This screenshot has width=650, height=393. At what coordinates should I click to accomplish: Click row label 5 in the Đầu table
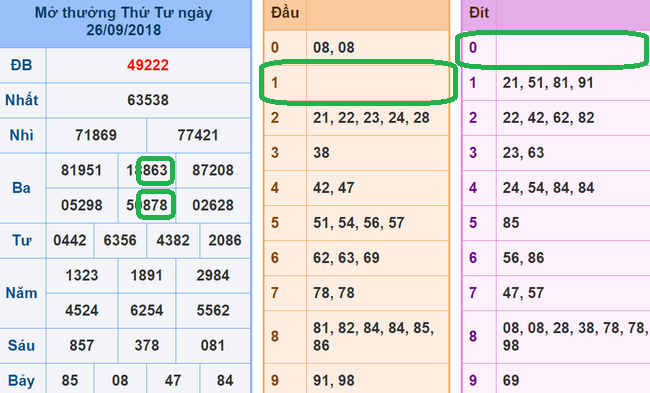point(275,223)
